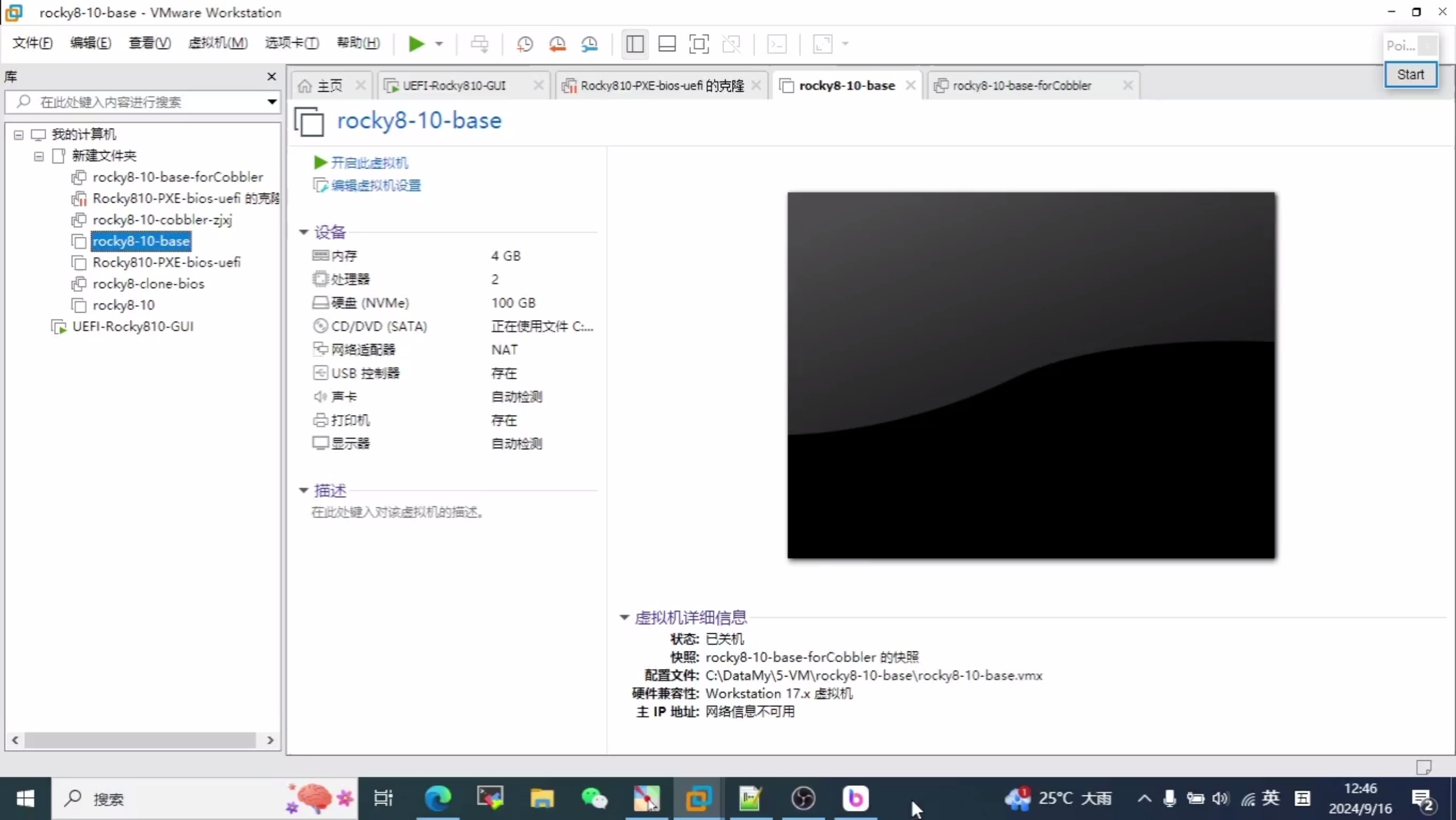Select rocky8-clone-bios in the library tree
1456x820 pixels.
coord(149,284)
